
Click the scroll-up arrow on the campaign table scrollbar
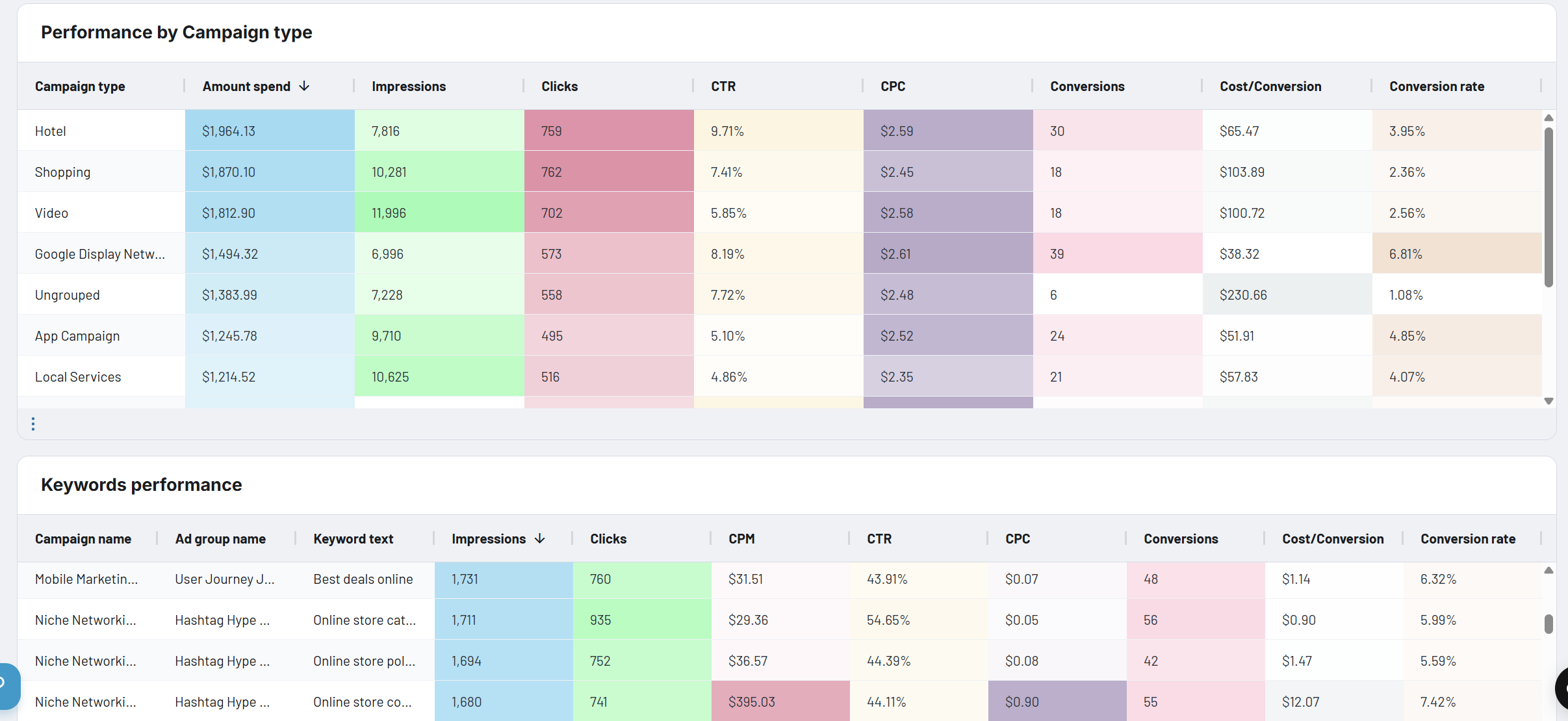(x=1549, y=118)
